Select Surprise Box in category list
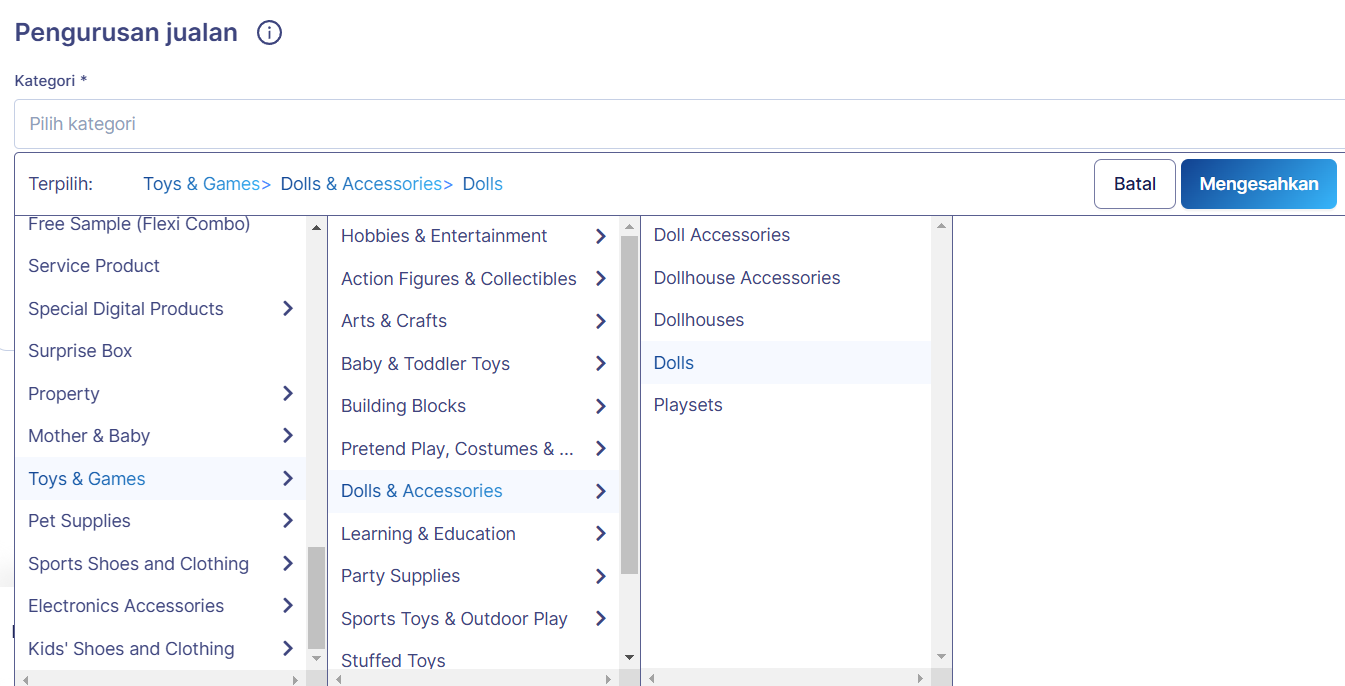Viewport: 1345px width, 686px height. (80, 351)
